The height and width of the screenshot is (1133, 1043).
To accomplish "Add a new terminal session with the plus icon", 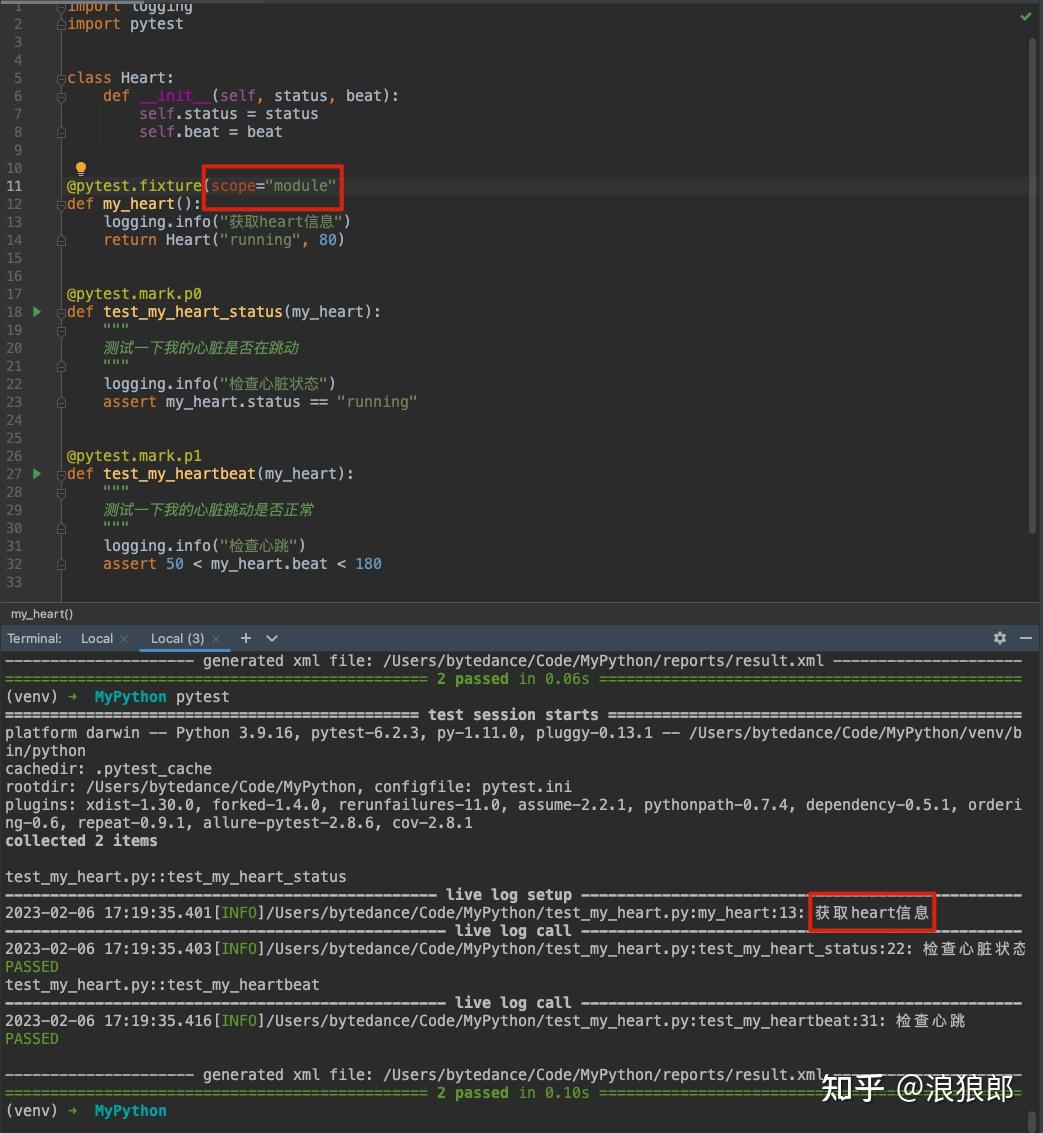I will [x=245, y=638].
